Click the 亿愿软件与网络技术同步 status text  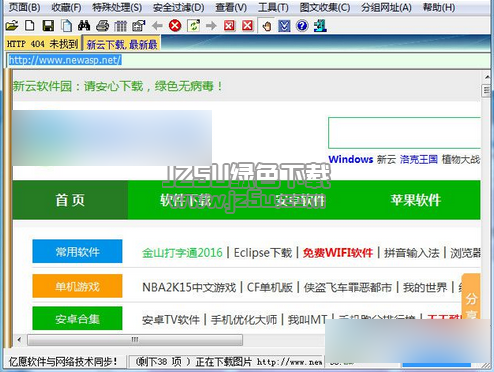63,361
